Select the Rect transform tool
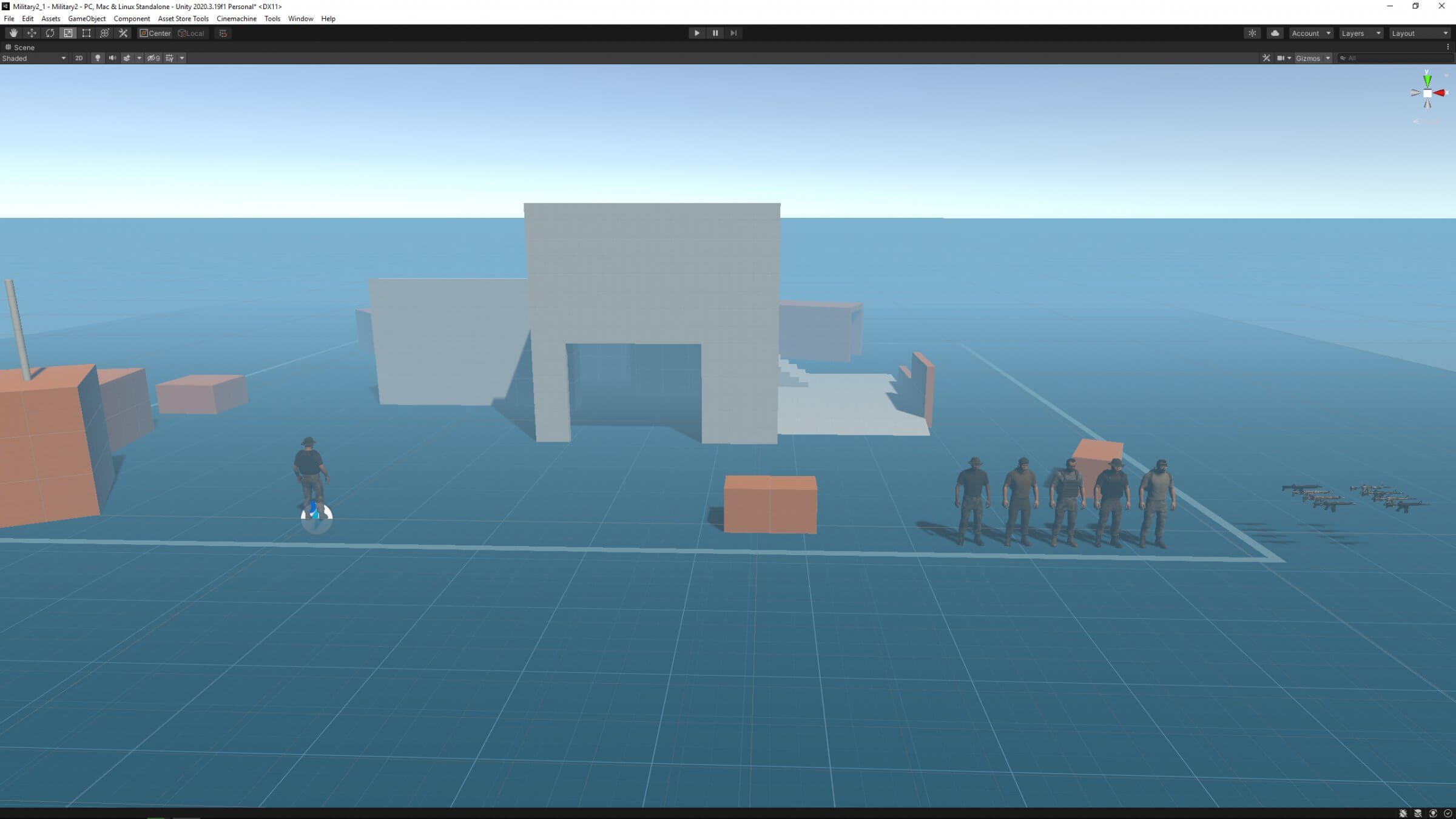Image resolution: width=1456 pixels, height=819 pixels. (x=86, y=33)
